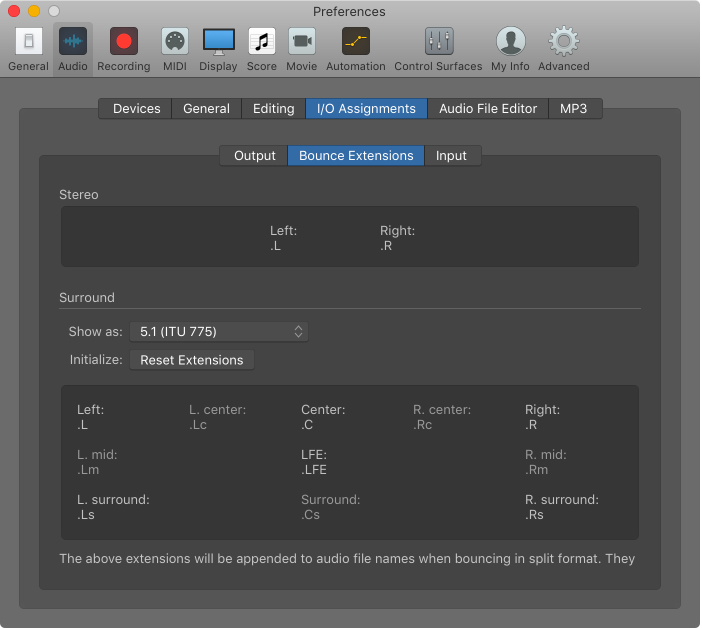Click the Show as label
This screenshot has height=628, width=702.
(95, 332)
